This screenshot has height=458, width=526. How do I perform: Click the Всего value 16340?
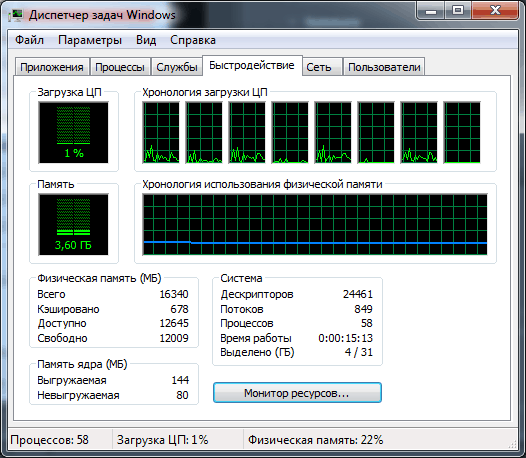[174, 294]
